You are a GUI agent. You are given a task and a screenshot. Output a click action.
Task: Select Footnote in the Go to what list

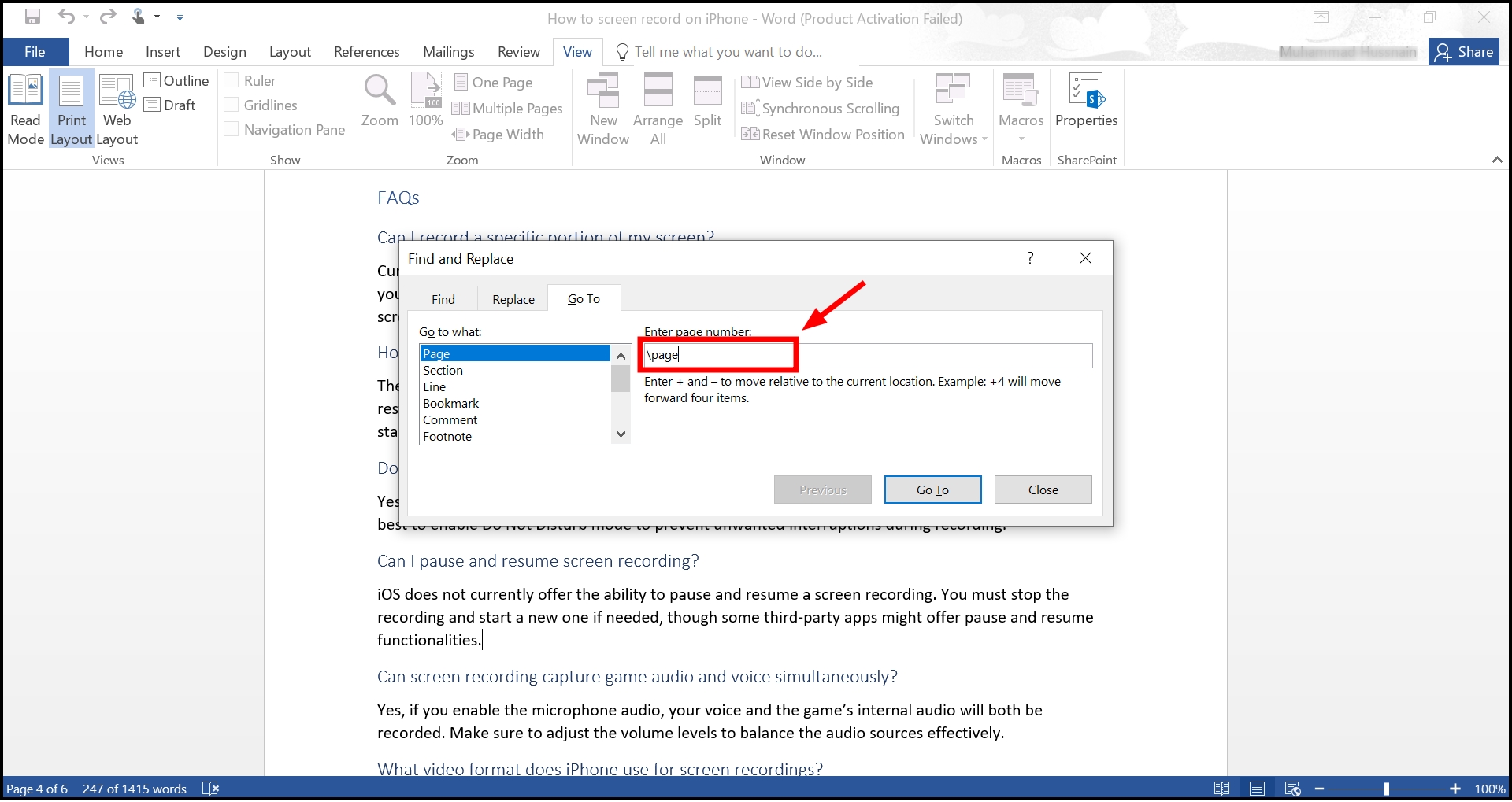[515, 436]
